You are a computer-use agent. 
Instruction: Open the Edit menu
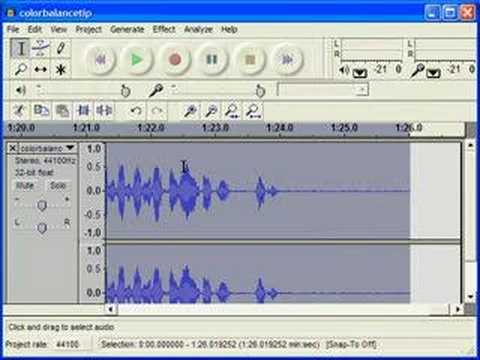35,29
